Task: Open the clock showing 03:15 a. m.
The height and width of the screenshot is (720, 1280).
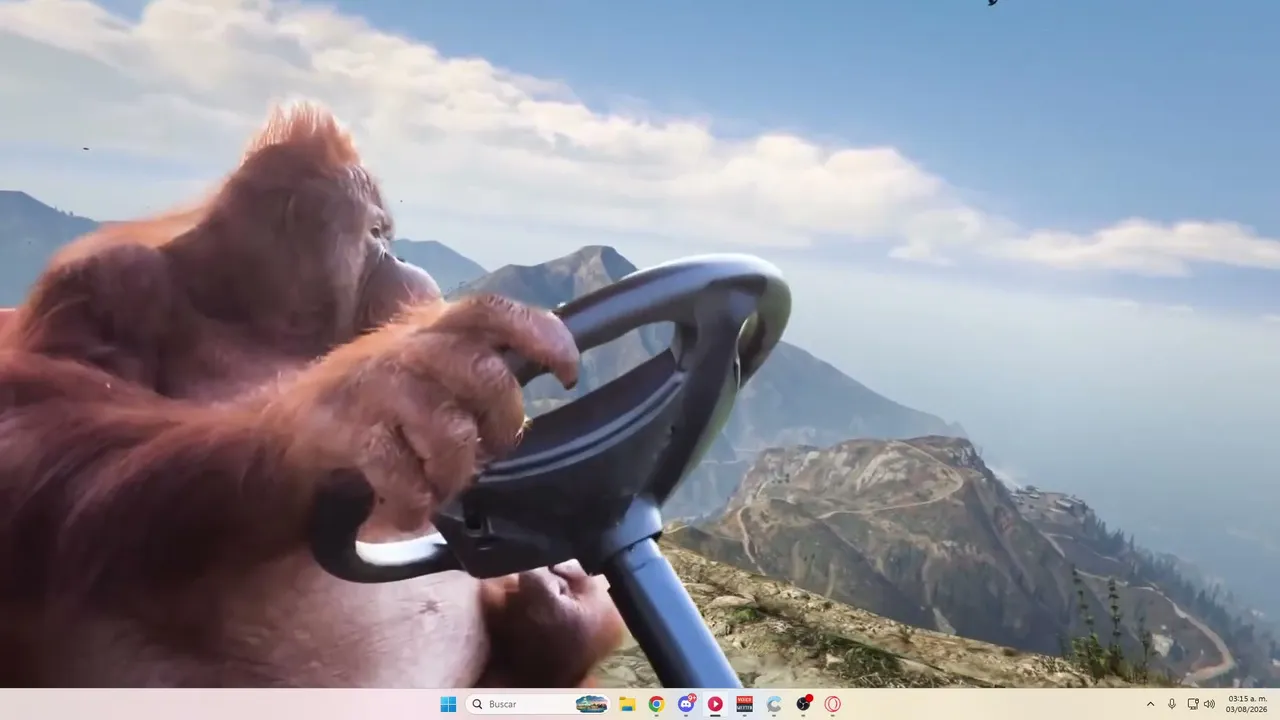Action: [1247, 704]
